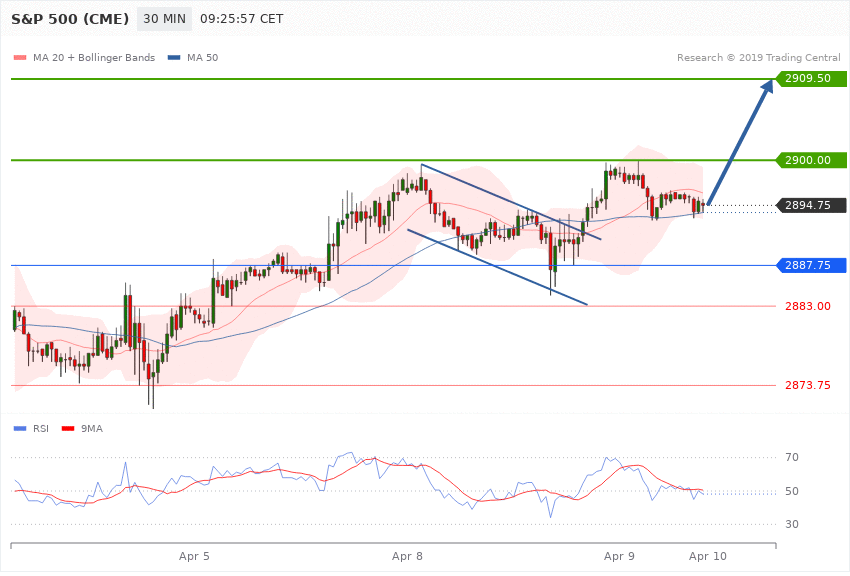The image size is (850, 576).
Task: Click the 2900.00 green resistance price tag
Action: tap(812, 160)
